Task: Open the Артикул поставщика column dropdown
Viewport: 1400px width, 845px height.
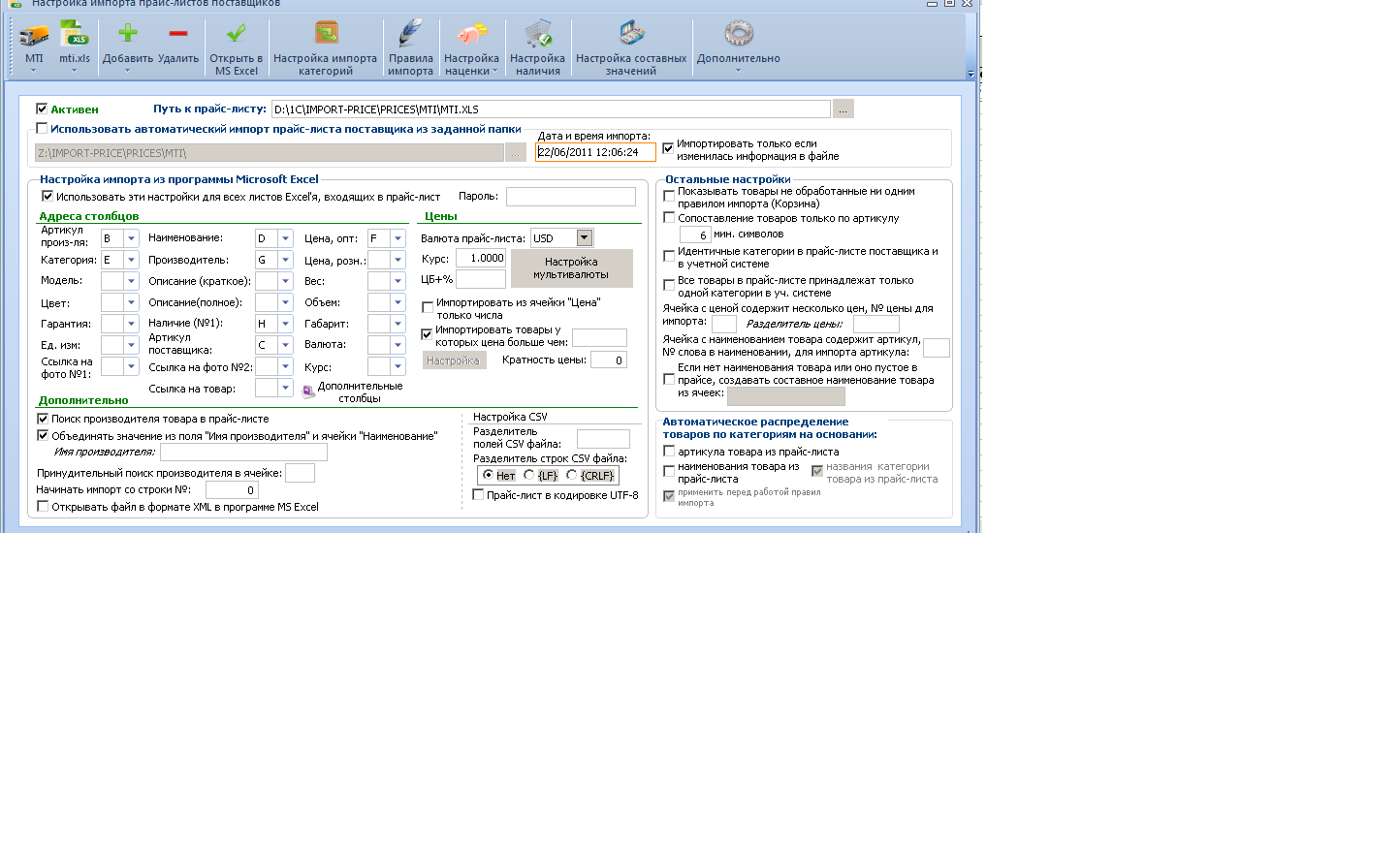Action: click(x=285, y=345)
